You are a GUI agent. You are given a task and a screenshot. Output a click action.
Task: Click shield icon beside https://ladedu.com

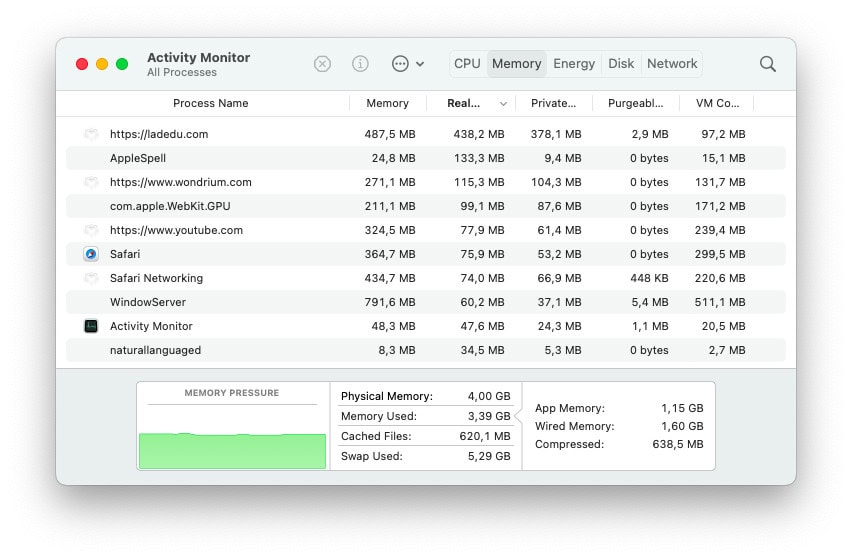pyautogui.click(x=91, y=134)
